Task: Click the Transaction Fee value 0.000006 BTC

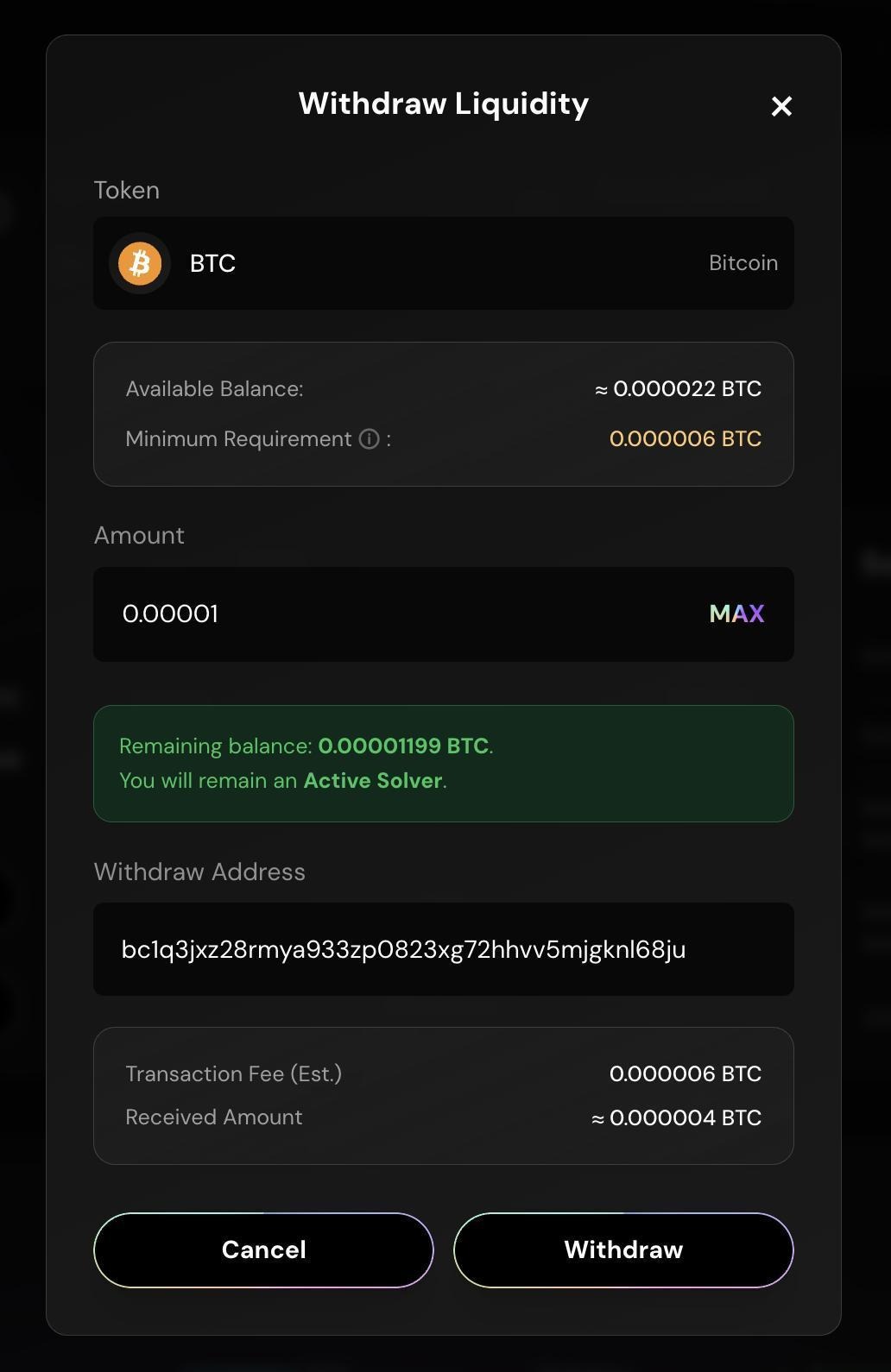Action: pyautogui.click(x=686, y=1073)
